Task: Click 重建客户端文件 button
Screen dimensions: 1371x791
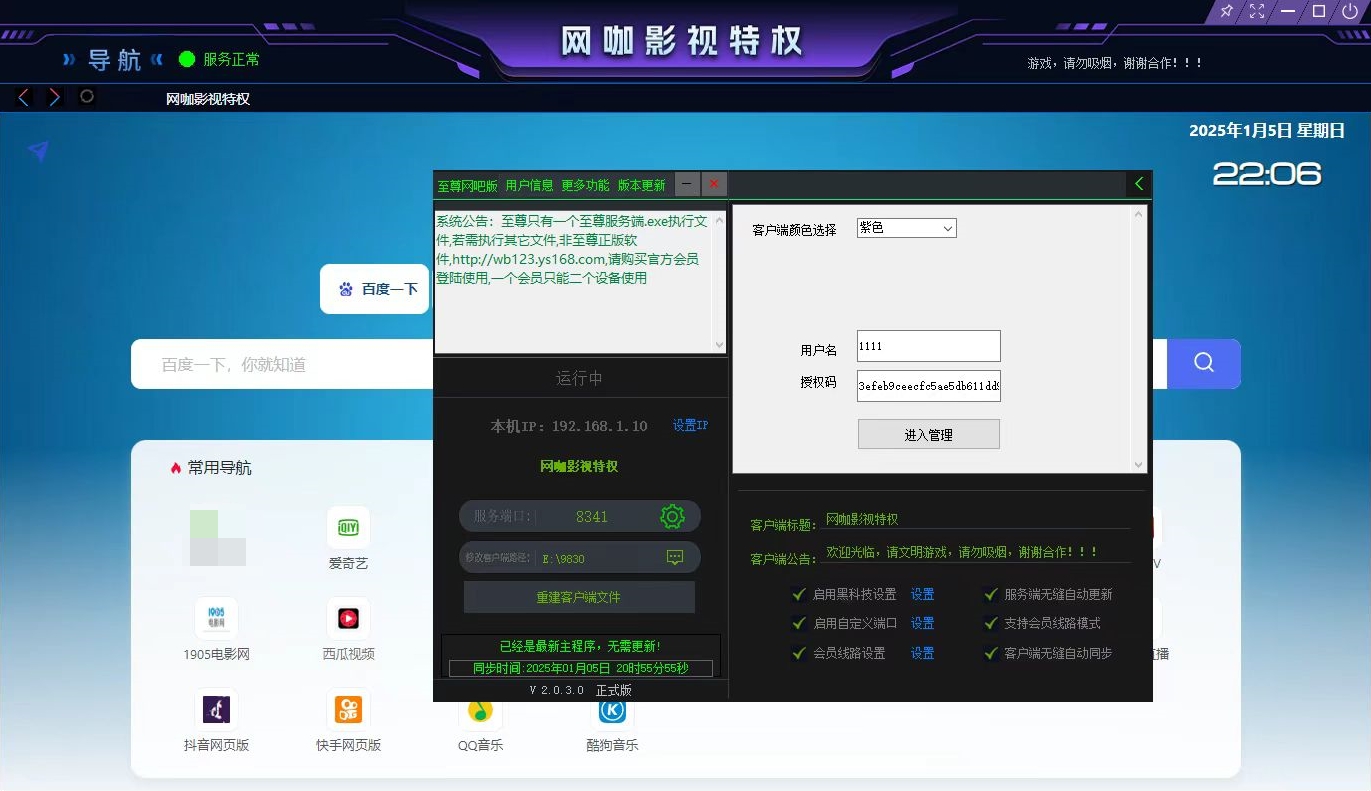Action: click(578, 597)
